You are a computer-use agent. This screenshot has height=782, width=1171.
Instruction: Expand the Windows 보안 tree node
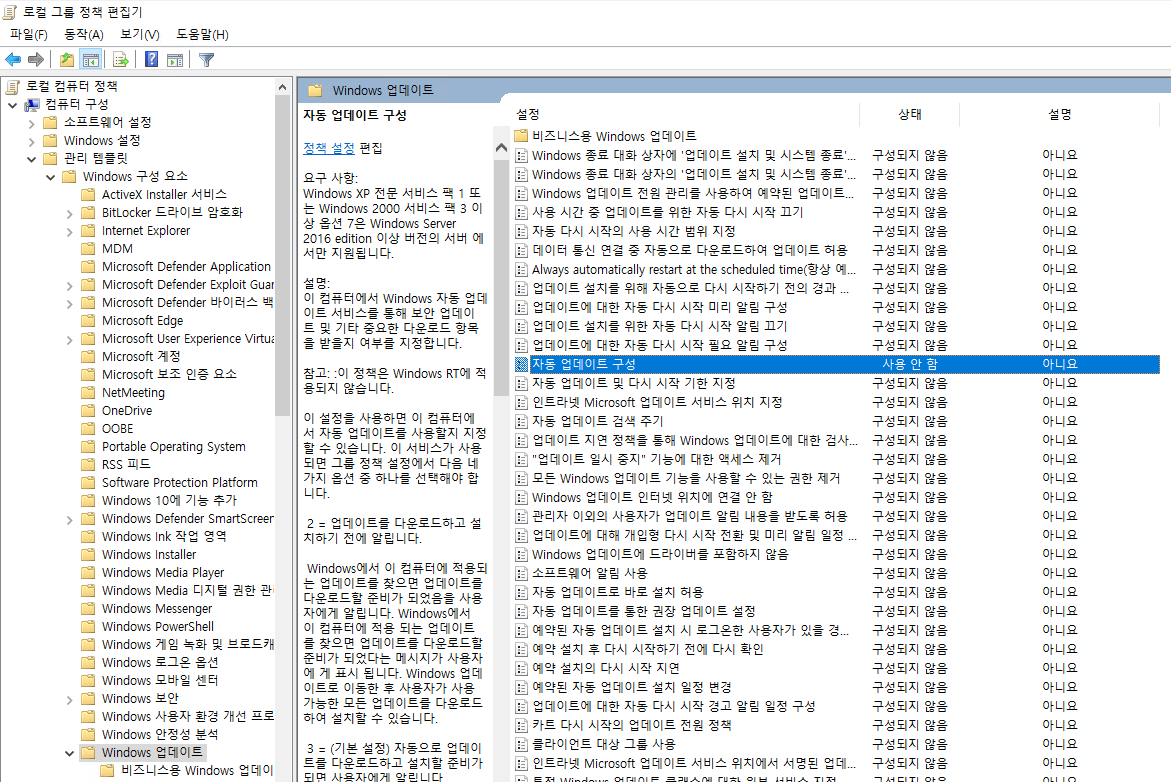tap(69, 700)
